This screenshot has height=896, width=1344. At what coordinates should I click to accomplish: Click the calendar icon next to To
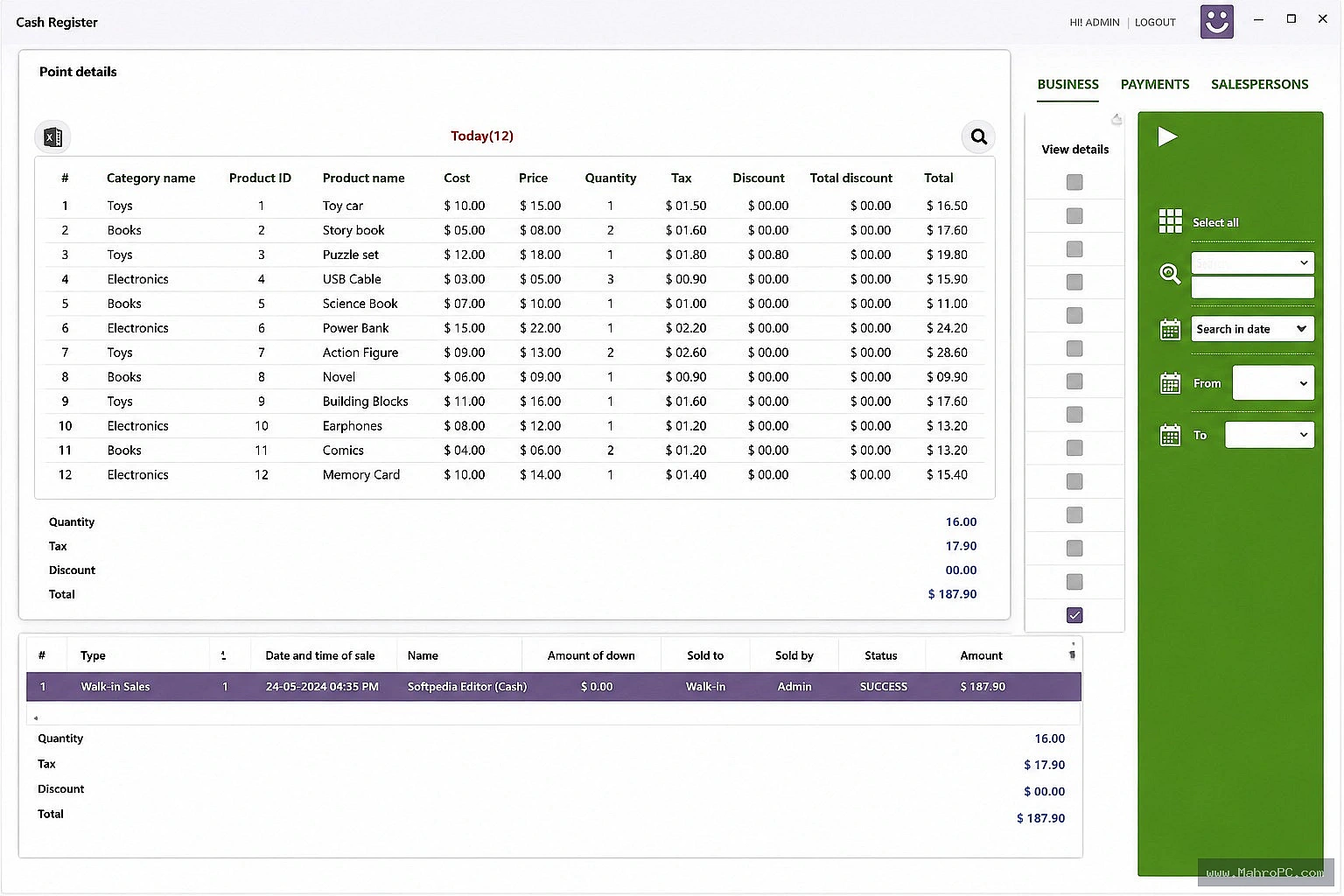click(1170, 435)
